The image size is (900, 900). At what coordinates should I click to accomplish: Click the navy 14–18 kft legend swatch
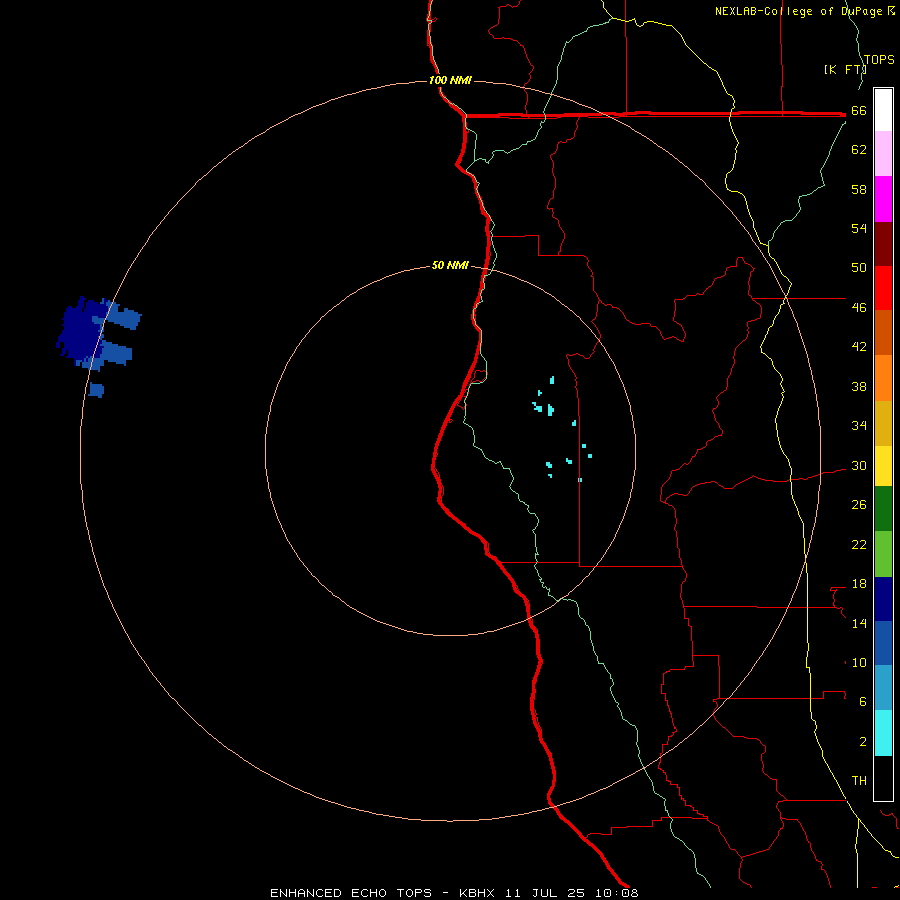tap(883, 599)
